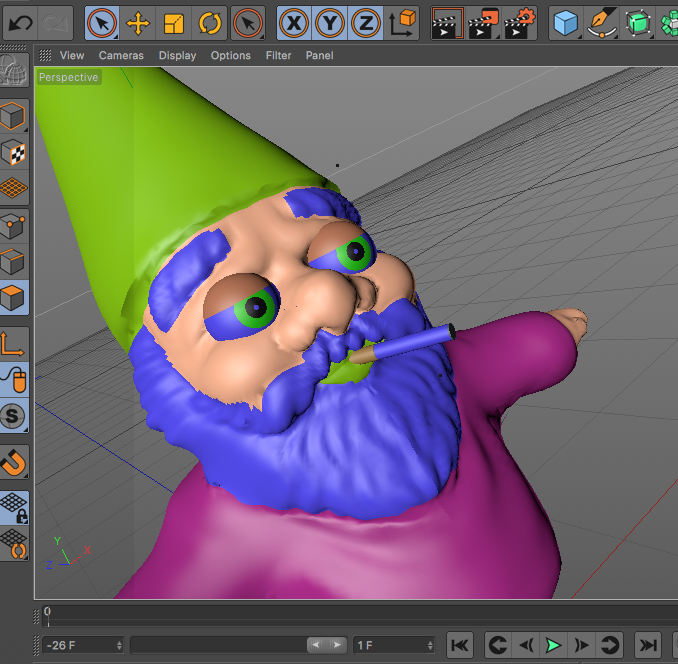The image size is (678, 664).
Task: Expand the Cube primitive object dropdown
Action: coord(567,22)
